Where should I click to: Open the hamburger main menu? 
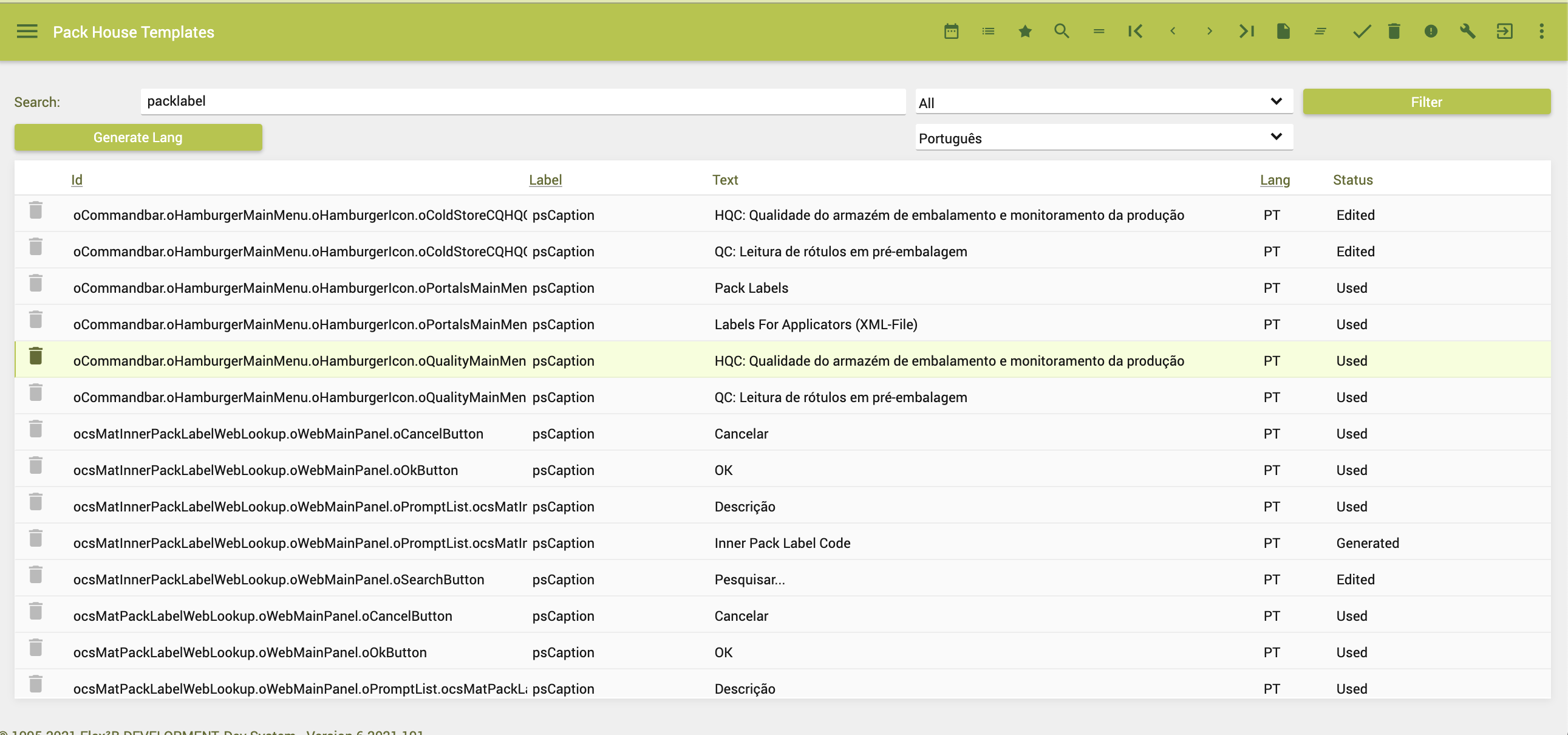coord(27,32)
